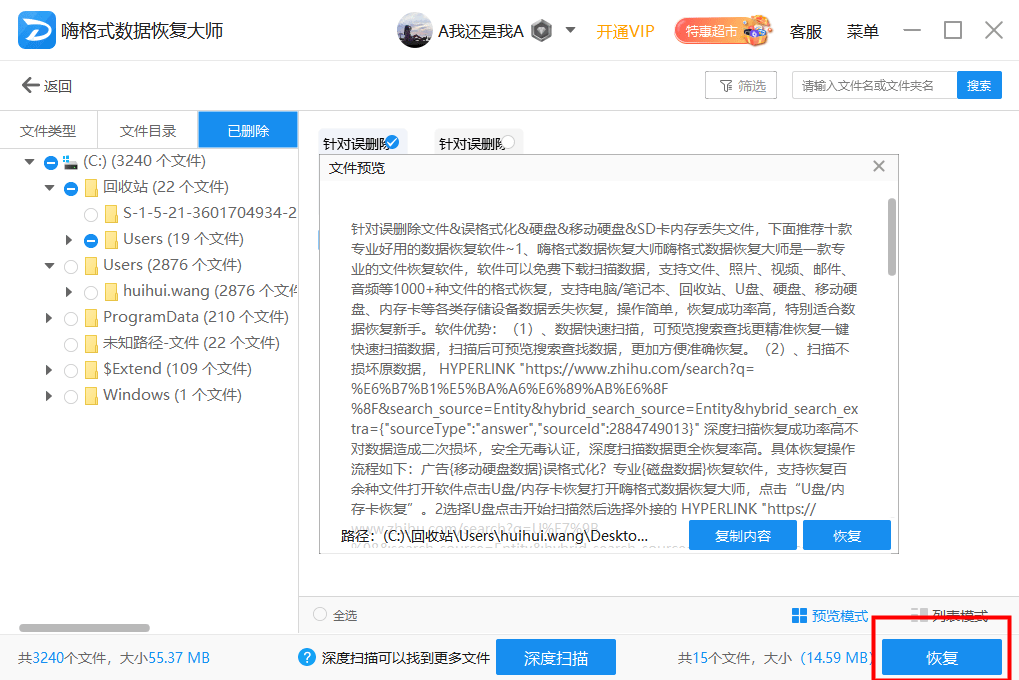Click the deep scan help question icon

[x=307, y=657]
